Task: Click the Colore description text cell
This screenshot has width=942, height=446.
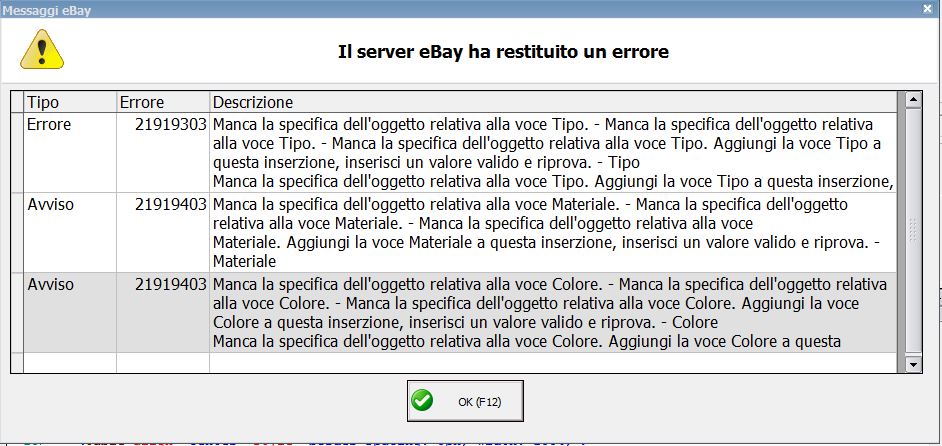Action: click(x=553, y=313)
